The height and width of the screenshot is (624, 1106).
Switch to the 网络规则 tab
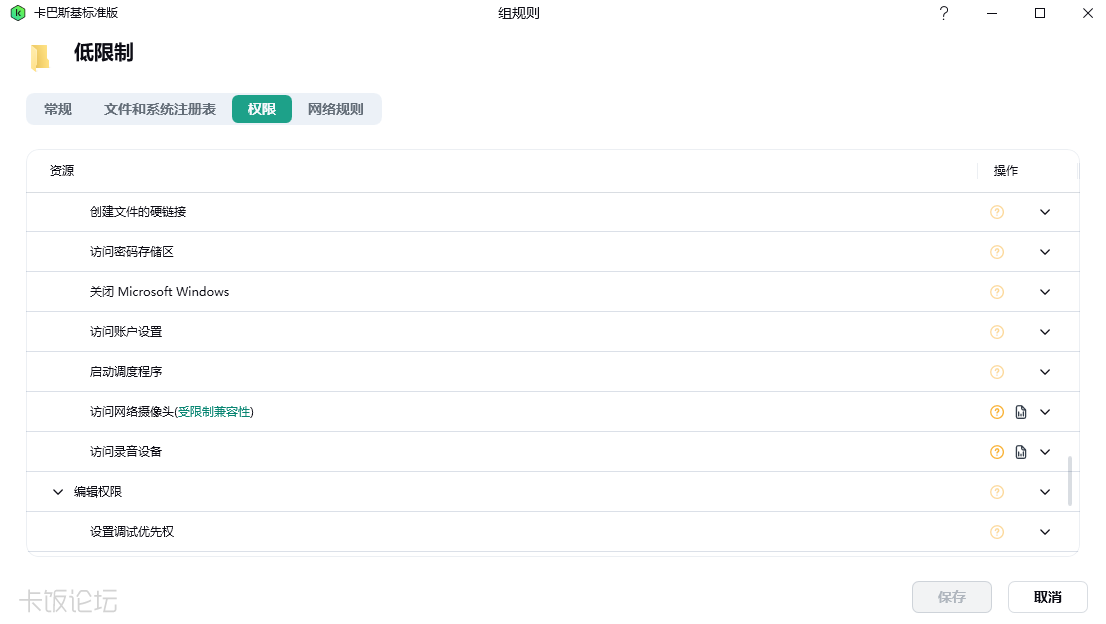point(336,109)
